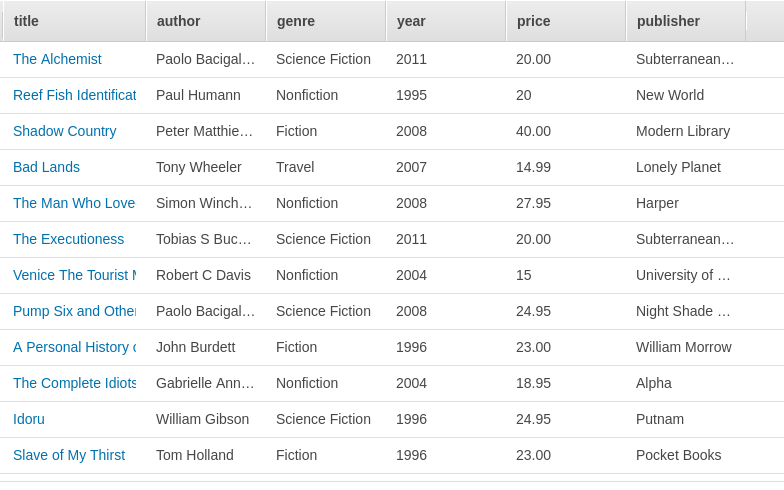The width and height of the screenshot is (784, 490).
Task: Open the Idoru book link
Action: coord(29,419)
